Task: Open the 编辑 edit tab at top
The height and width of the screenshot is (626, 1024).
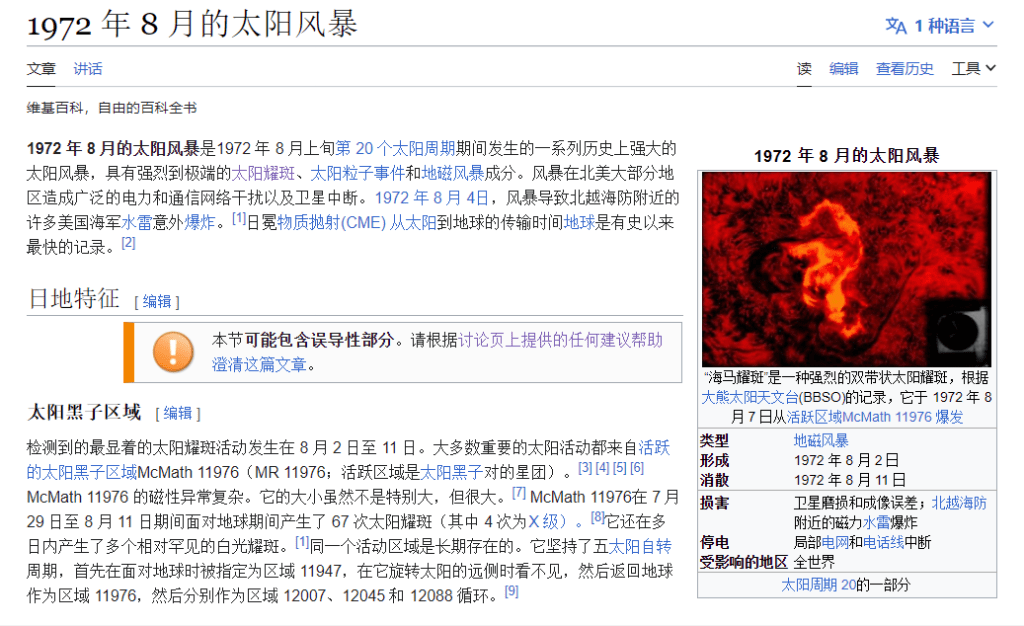Action: (844, 69)
